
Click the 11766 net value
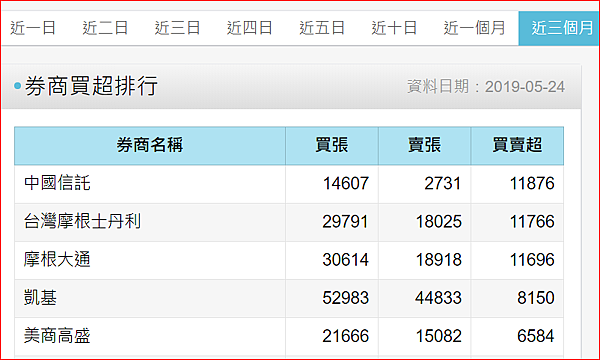532,222
